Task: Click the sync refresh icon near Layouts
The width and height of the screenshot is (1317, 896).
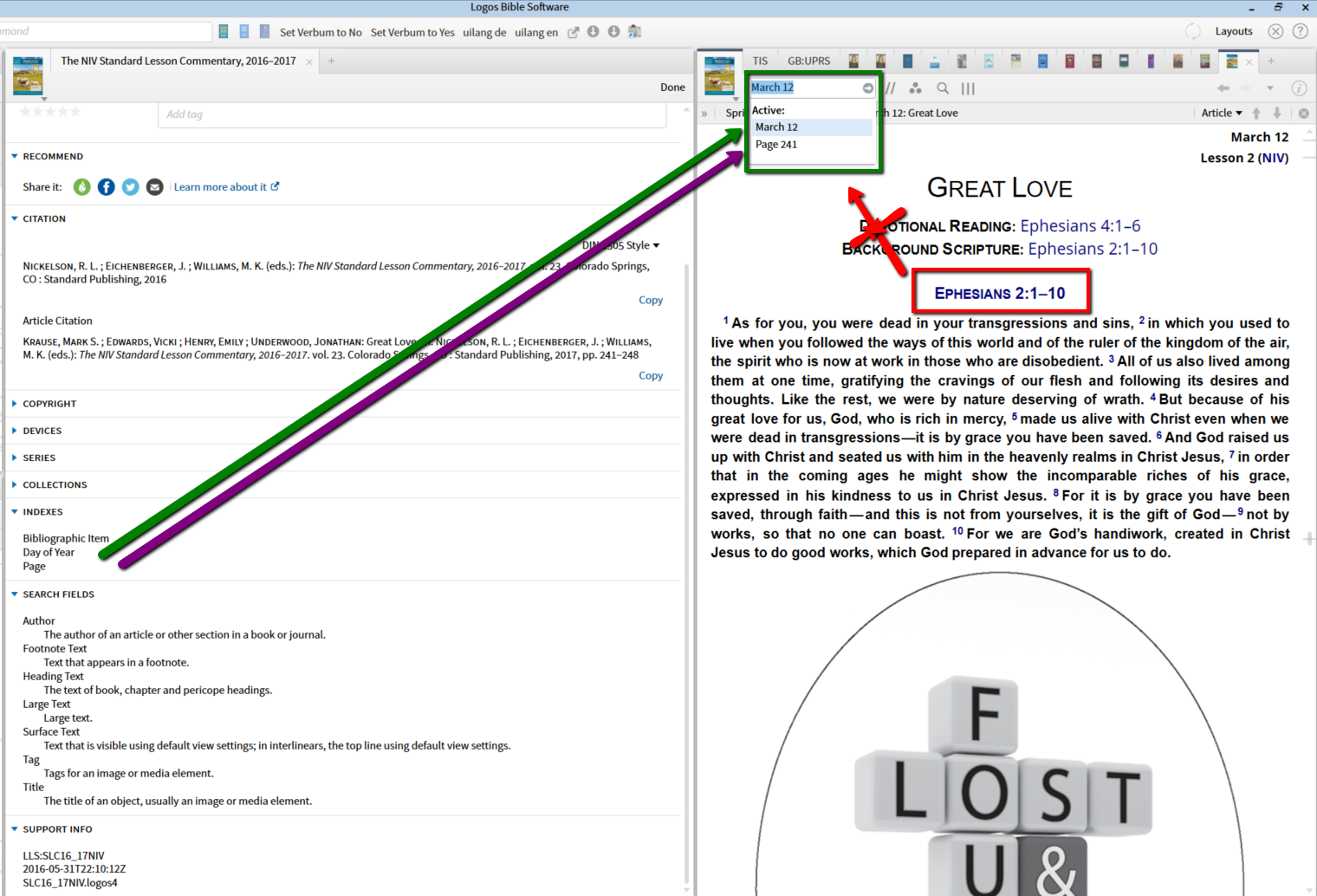Action: tap(1193, 31)
